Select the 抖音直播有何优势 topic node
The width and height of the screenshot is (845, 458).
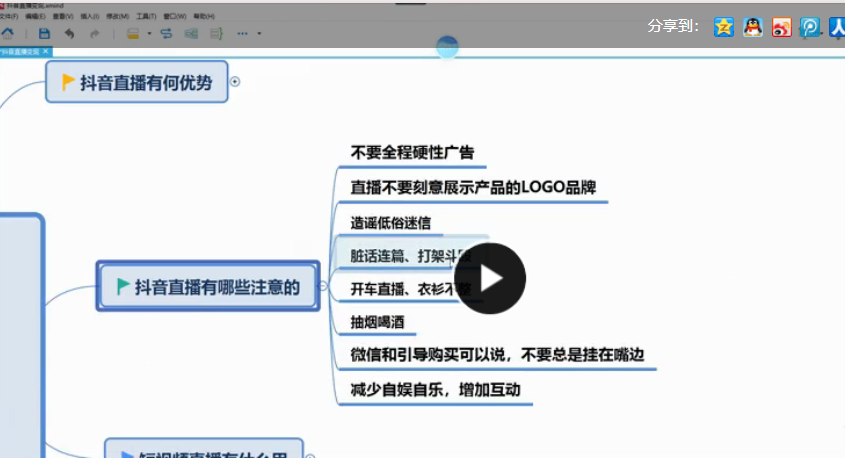point(137,82)
